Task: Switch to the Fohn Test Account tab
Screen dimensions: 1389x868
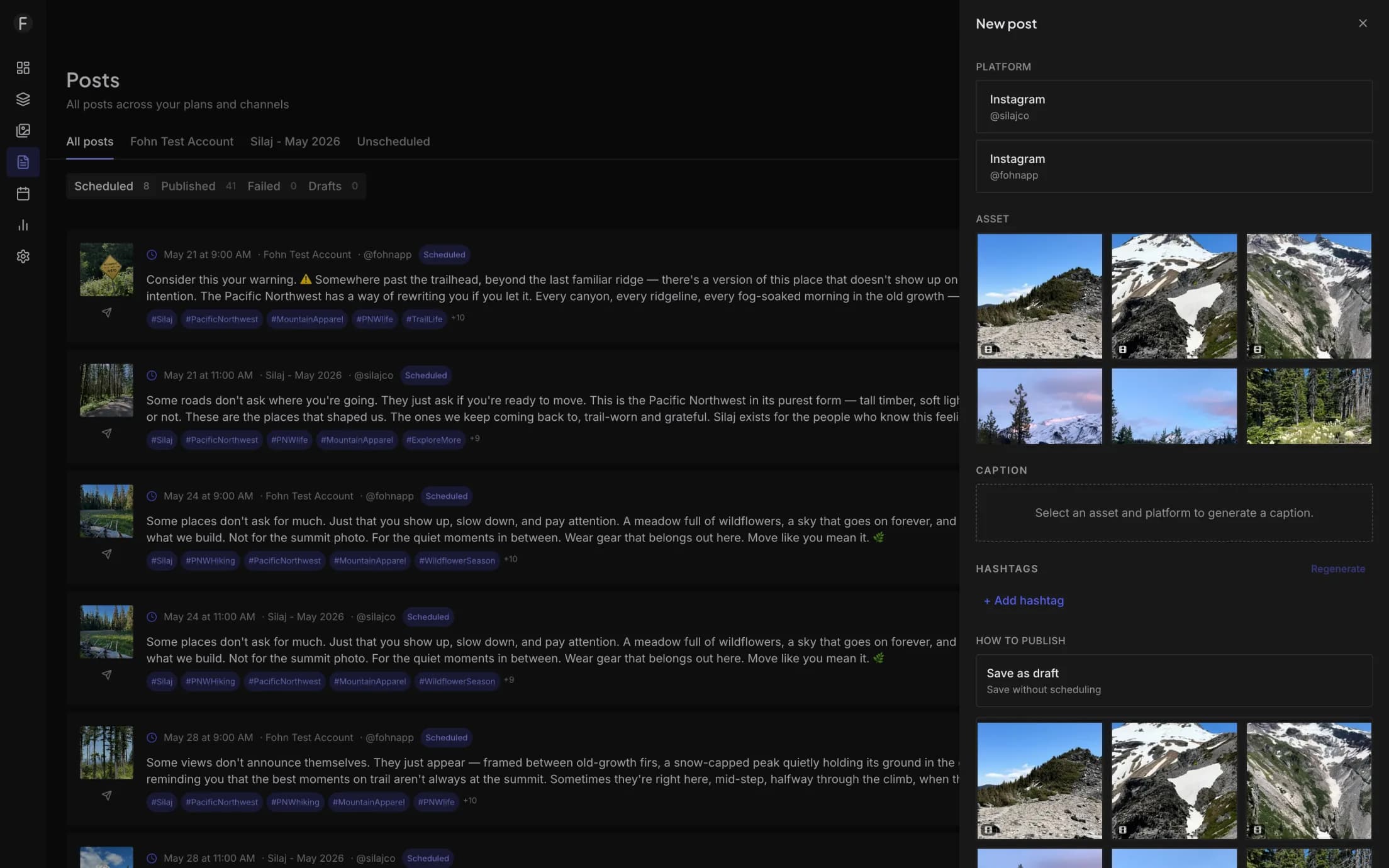Action: [182, 142]
